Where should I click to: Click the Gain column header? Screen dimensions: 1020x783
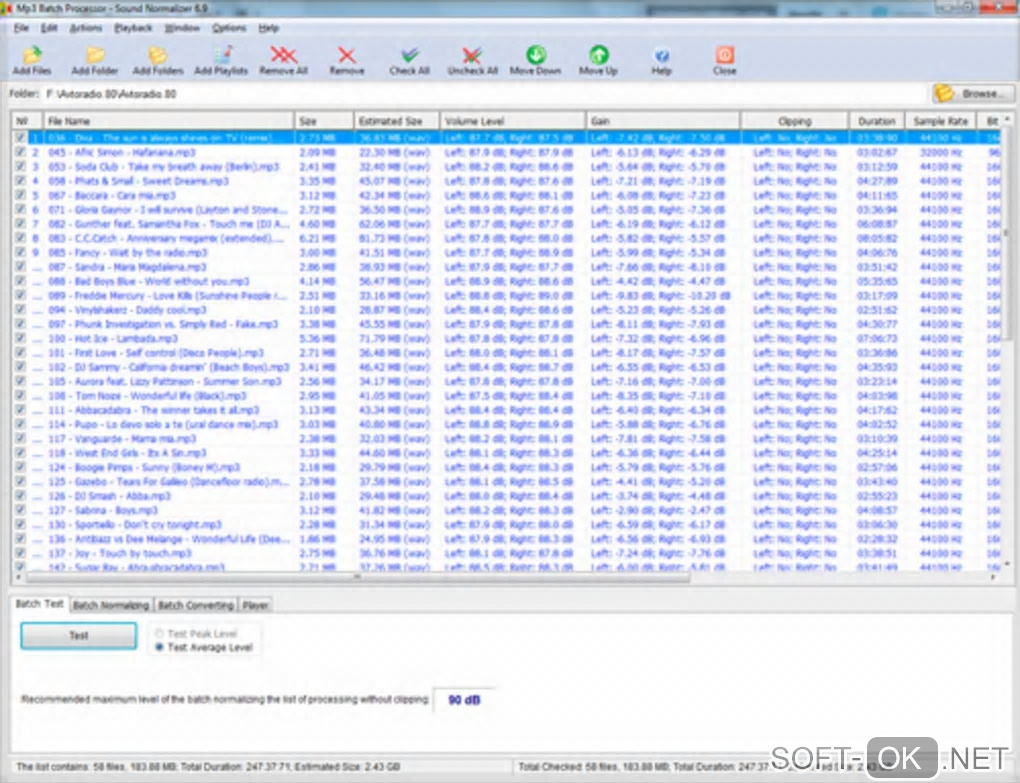pos(663,121)
